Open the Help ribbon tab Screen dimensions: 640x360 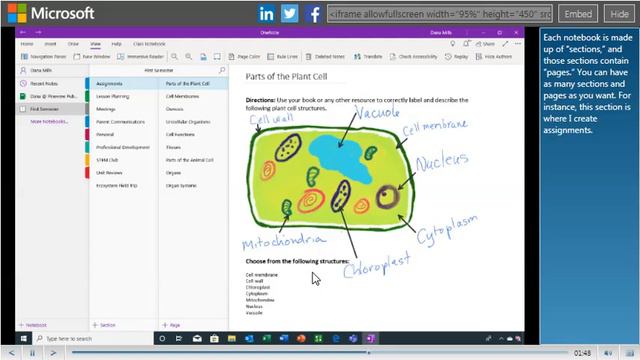tap(116, 44)
